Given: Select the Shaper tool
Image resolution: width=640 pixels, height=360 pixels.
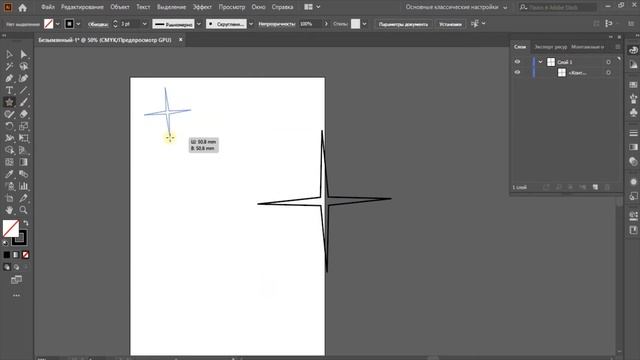Looking at the screenshot, I should pos(9,114).
